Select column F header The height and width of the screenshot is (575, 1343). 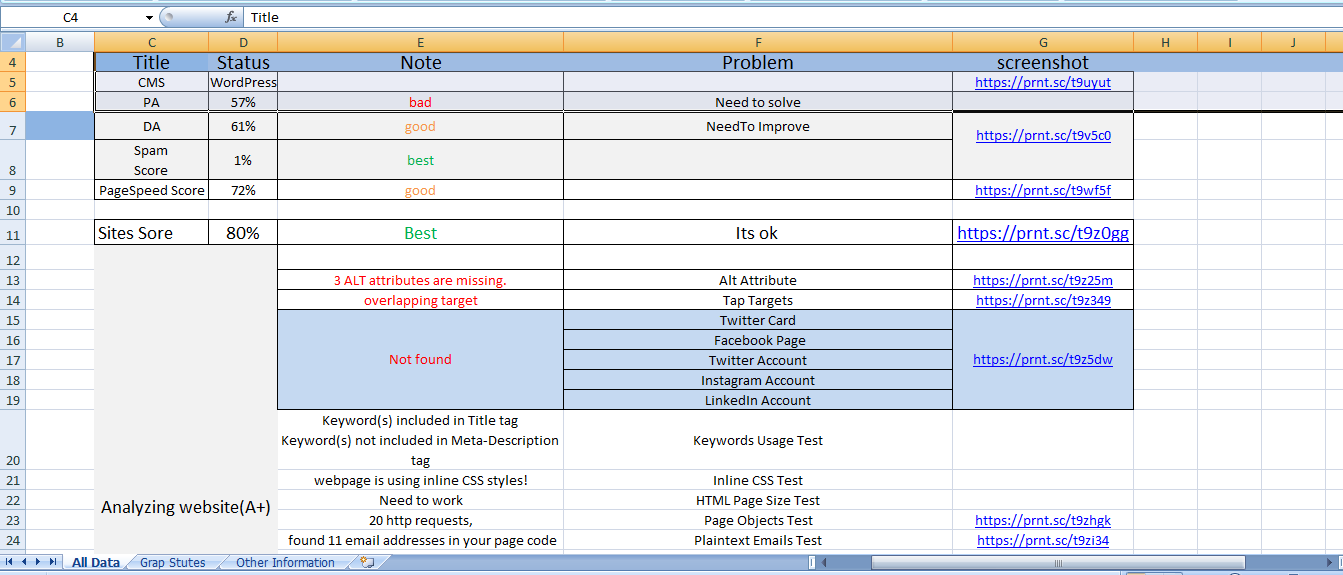(758, 42)
